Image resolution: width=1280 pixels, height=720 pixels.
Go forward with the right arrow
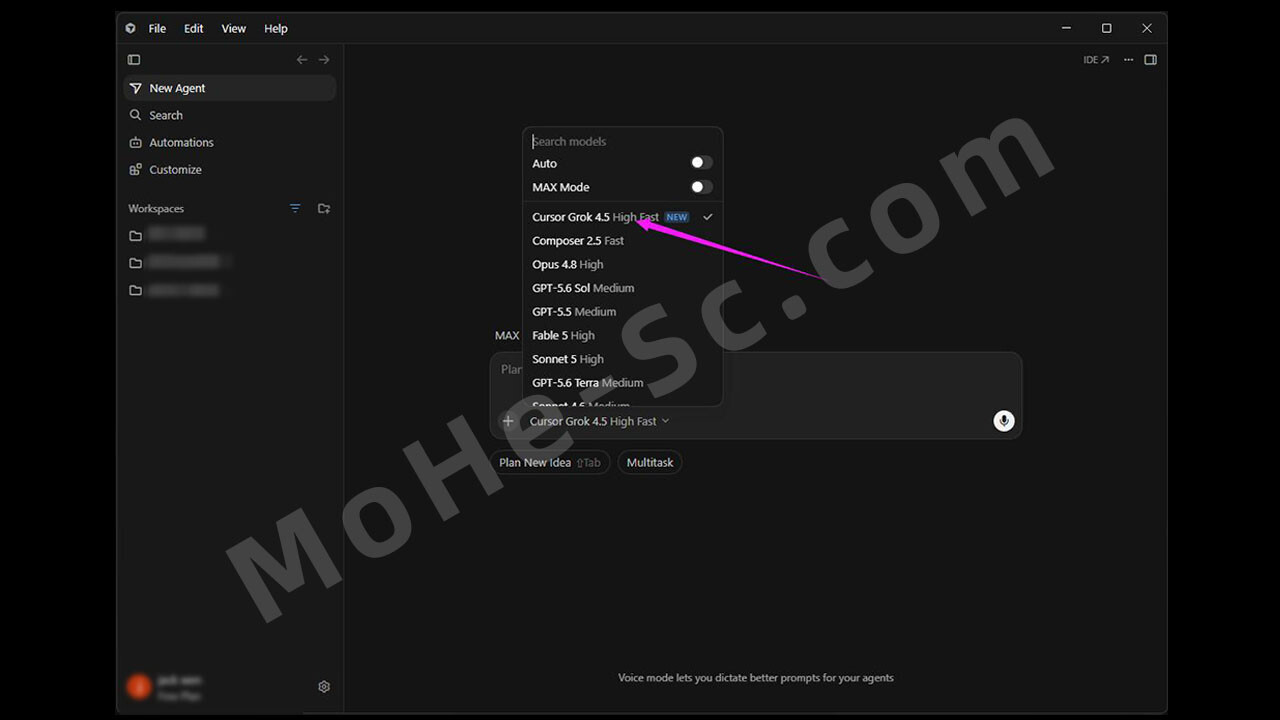coord(324,60)
